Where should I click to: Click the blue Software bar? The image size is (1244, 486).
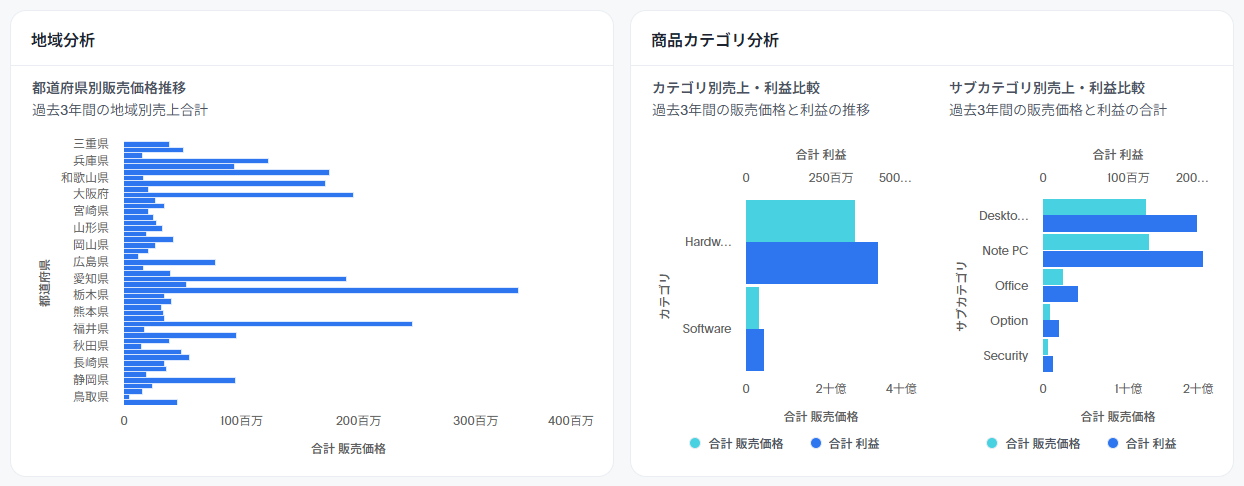pyautogui.click(x=754, y=350)
